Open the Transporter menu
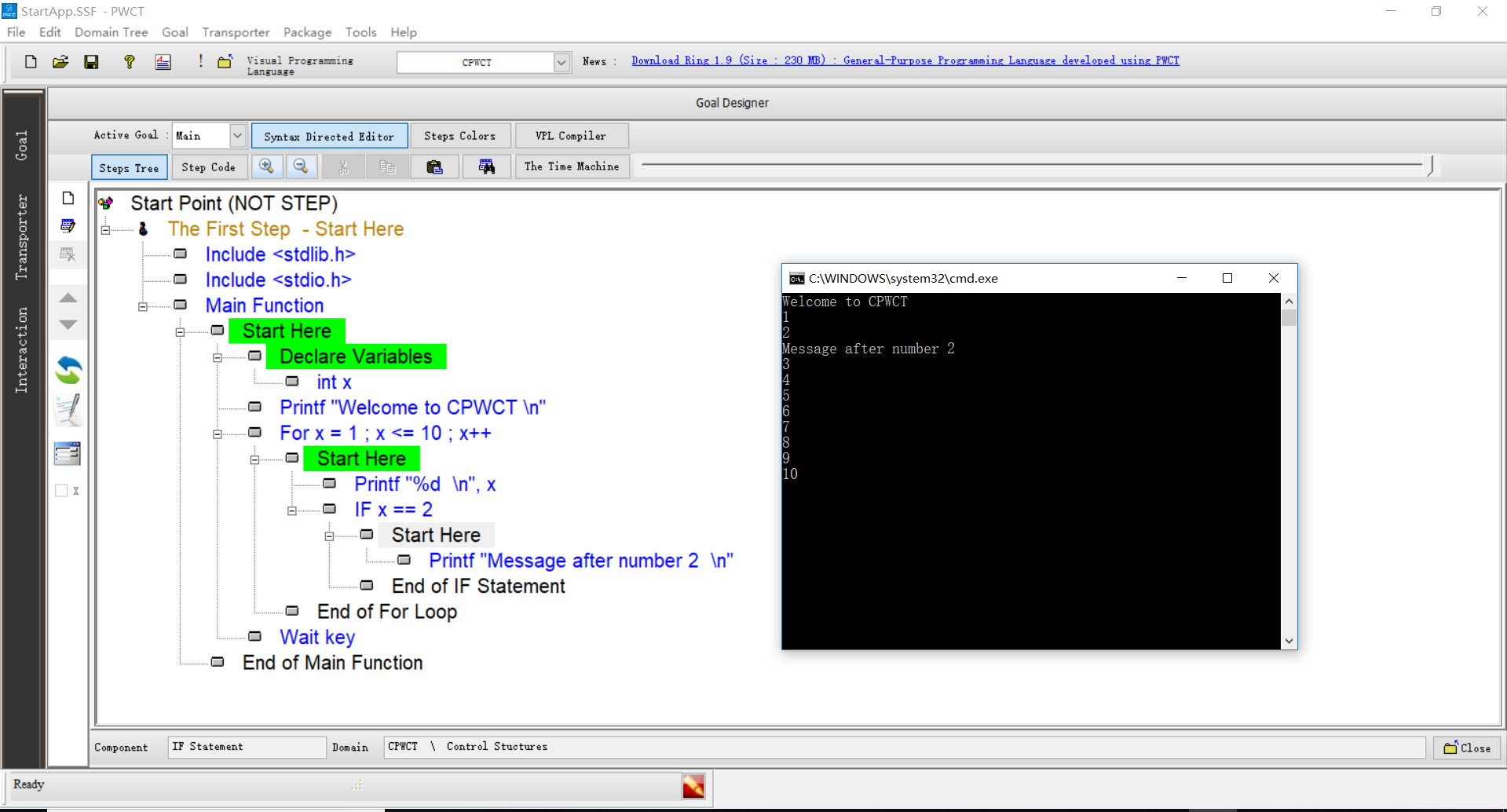1507x812 pixels. pos(236,32)
